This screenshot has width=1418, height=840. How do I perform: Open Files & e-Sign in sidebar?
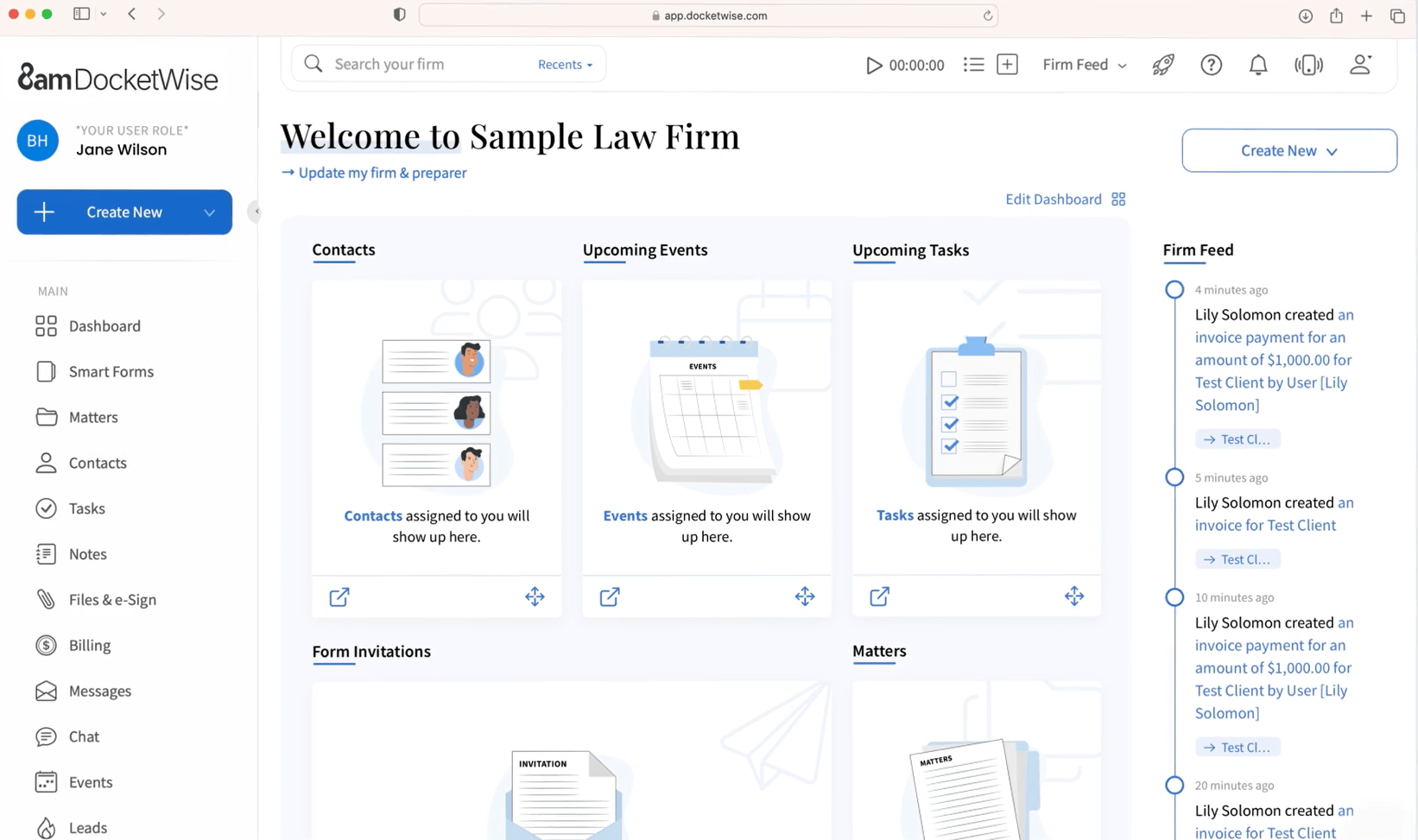tap(96, 600)
